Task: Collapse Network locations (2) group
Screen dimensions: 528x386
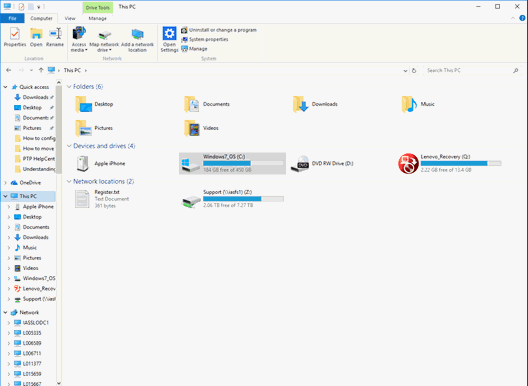Action: click(x=69, y=182)
